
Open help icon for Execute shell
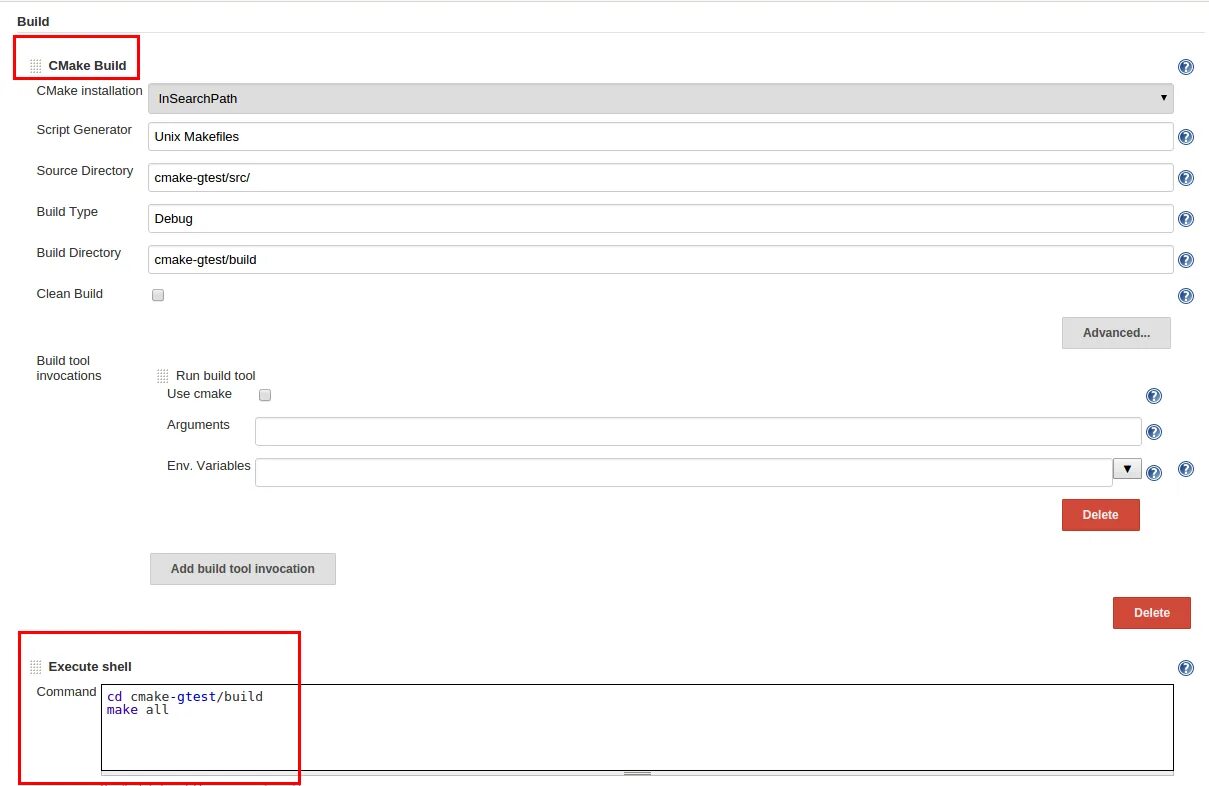click(x=1185, y=668)
